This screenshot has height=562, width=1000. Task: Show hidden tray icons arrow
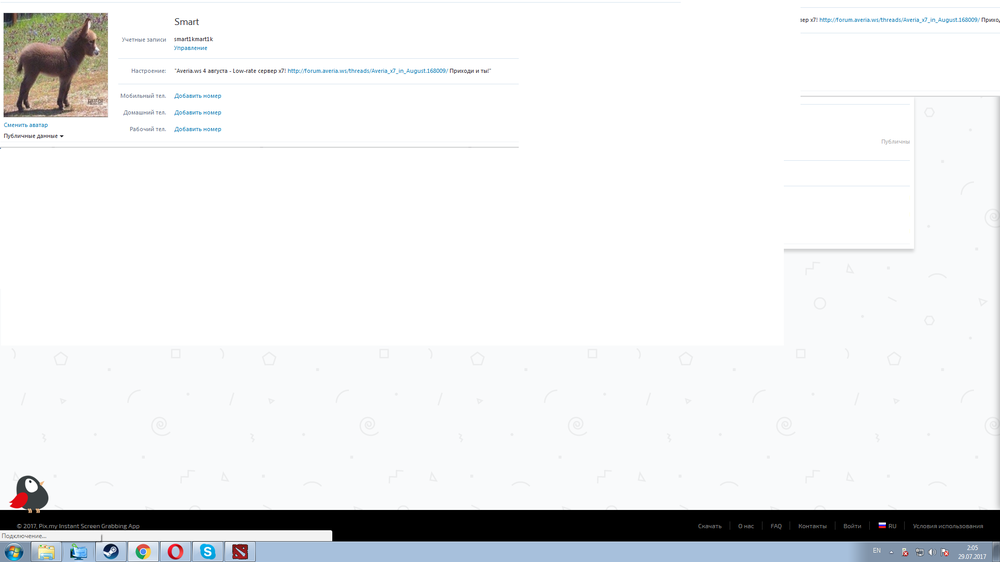coord(891,552)
